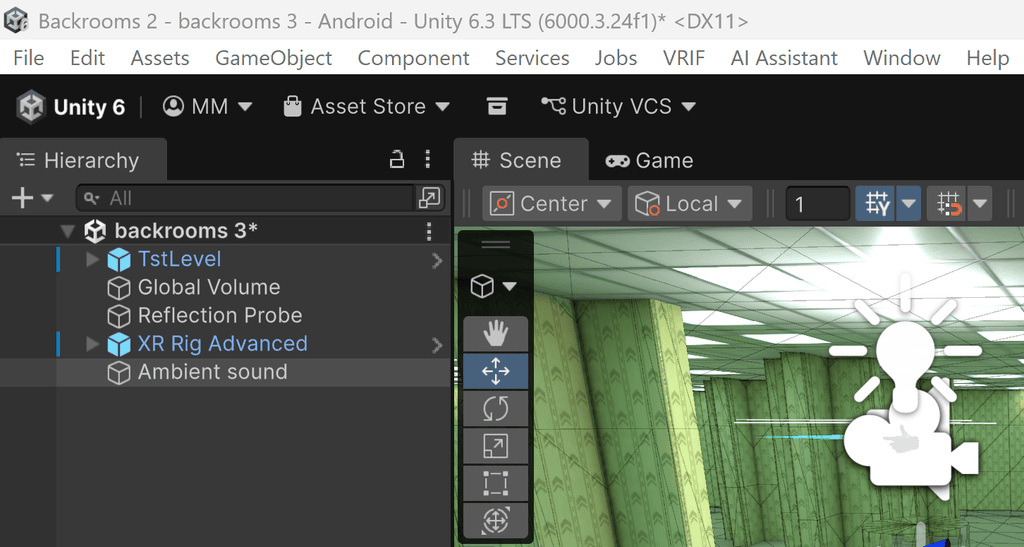This screenshot has width=1024, height=547.
Task: Toggle the grid snapping magnet button
Action: pyautogui.click(x=948, y=204)
